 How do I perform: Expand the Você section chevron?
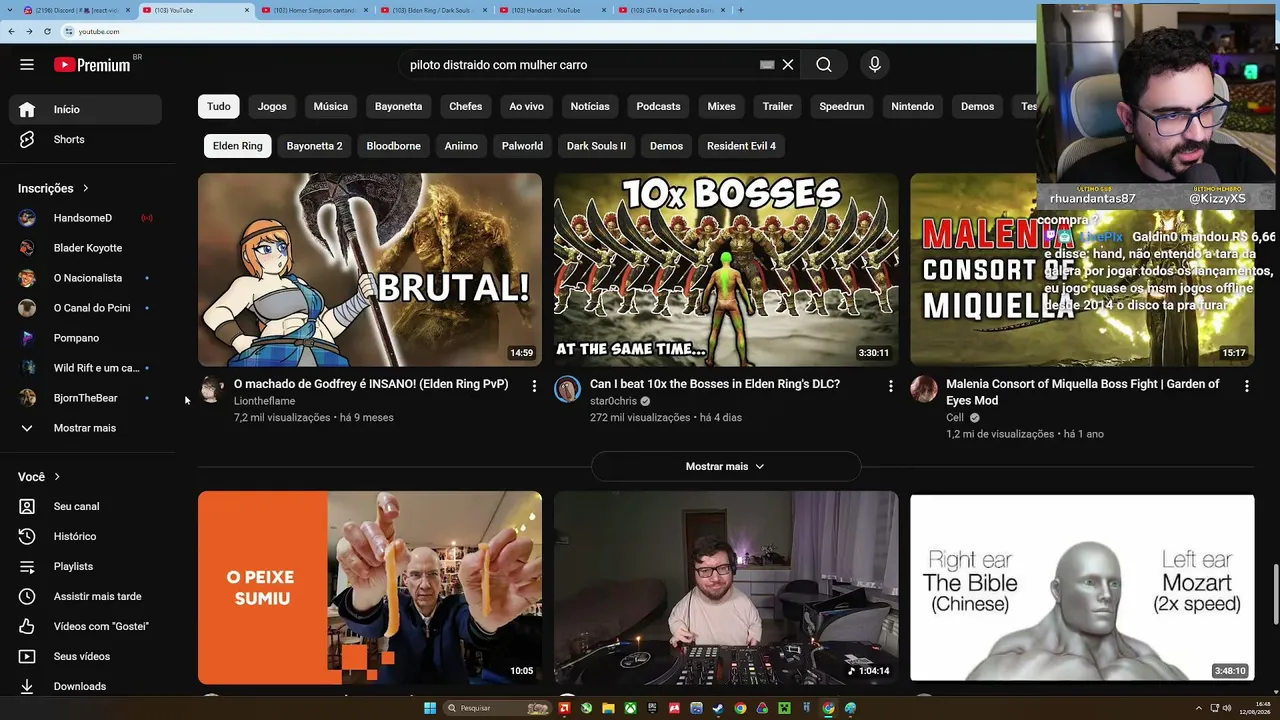[57, 477]
